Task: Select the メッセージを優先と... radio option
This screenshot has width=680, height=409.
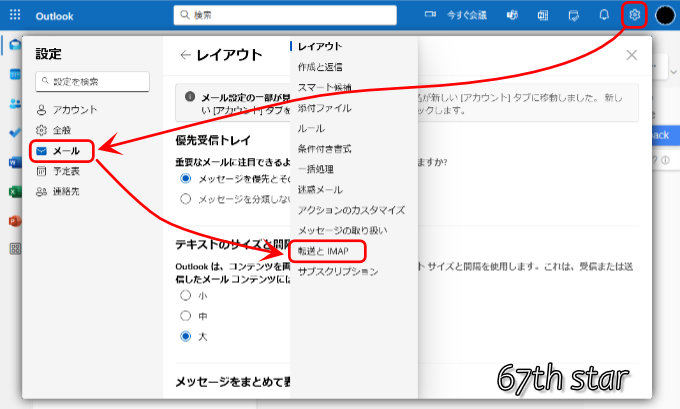Action: [186, 178]
